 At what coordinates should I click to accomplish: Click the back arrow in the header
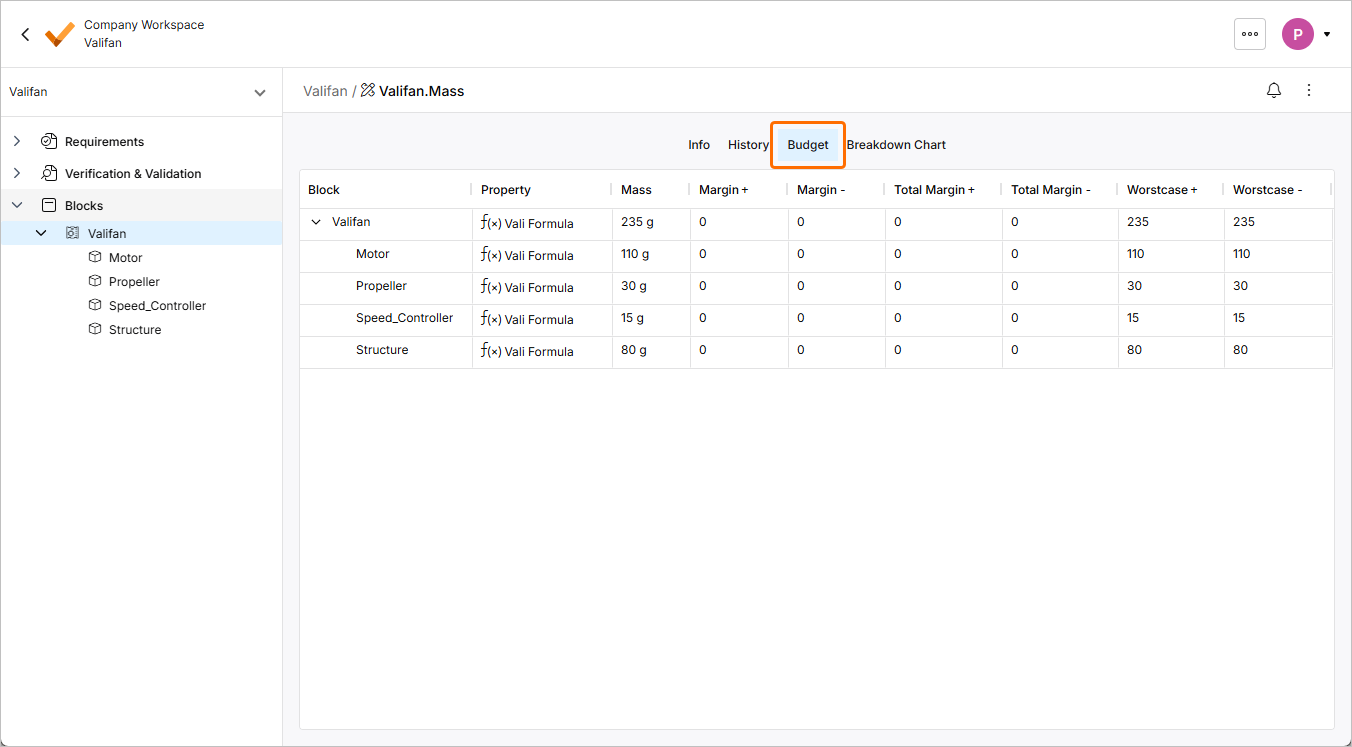[26, 34]
